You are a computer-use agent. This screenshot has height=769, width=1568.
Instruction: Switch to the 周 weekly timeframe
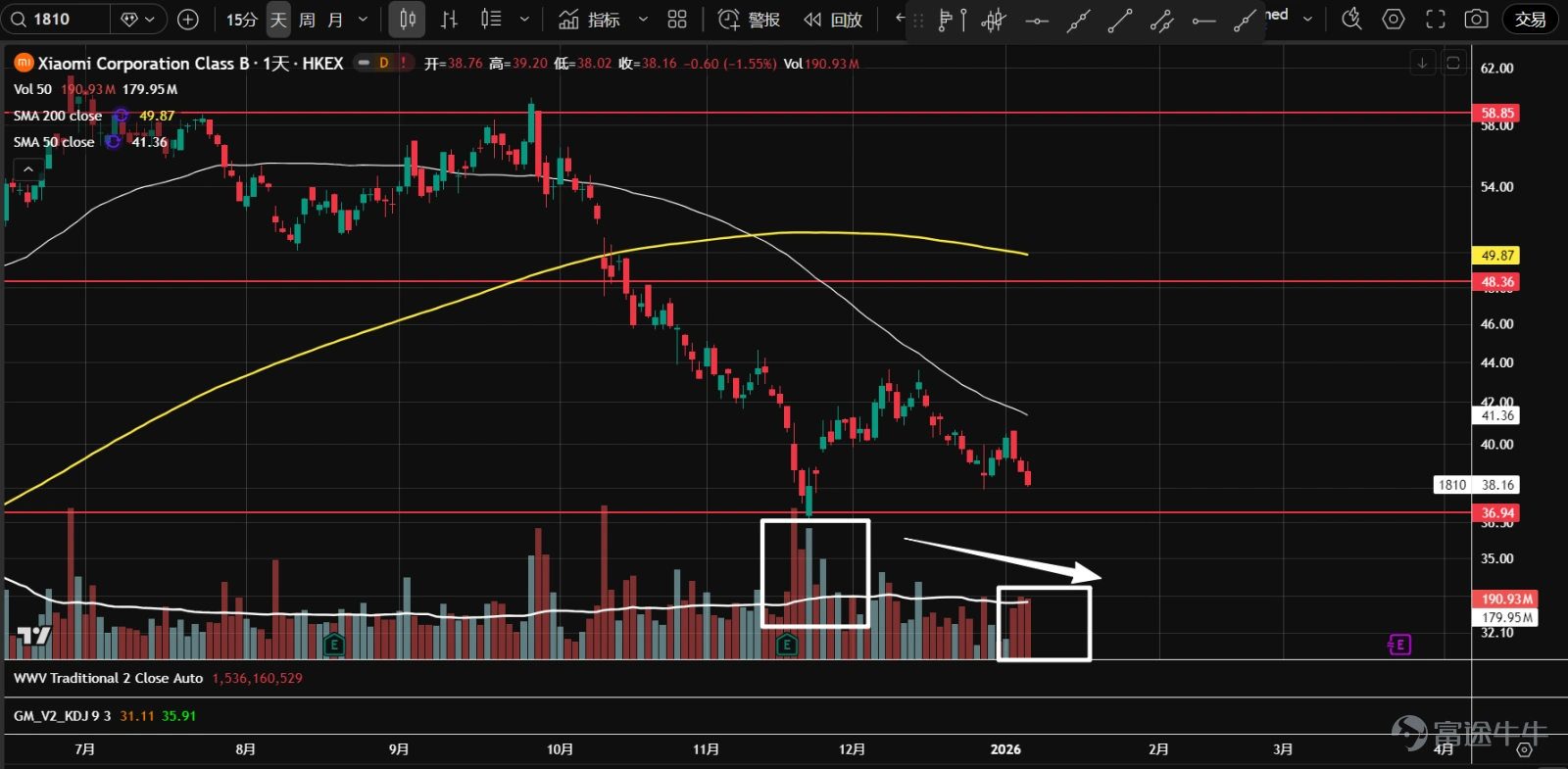(x=307, y=20)
